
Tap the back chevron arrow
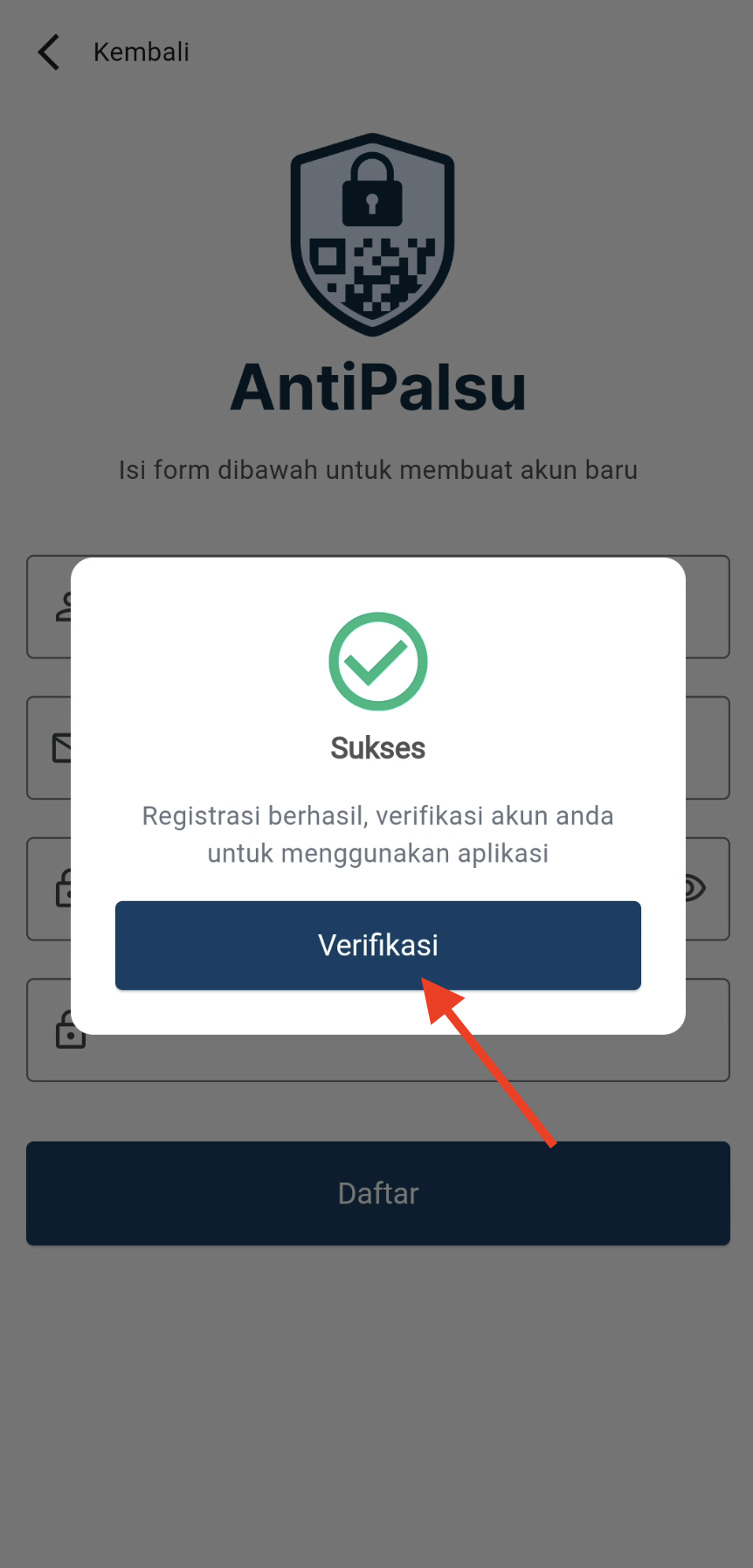click(49, 52)
